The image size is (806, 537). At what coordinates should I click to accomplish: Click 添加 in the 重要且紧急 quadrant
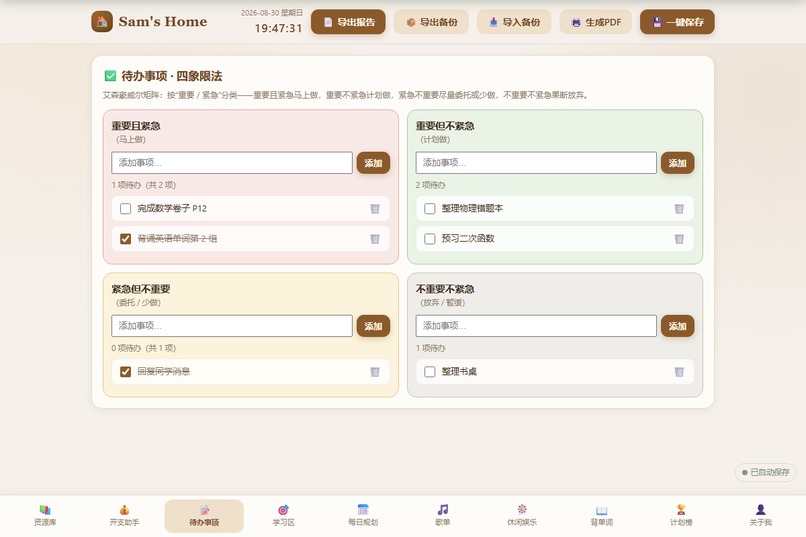373,163
